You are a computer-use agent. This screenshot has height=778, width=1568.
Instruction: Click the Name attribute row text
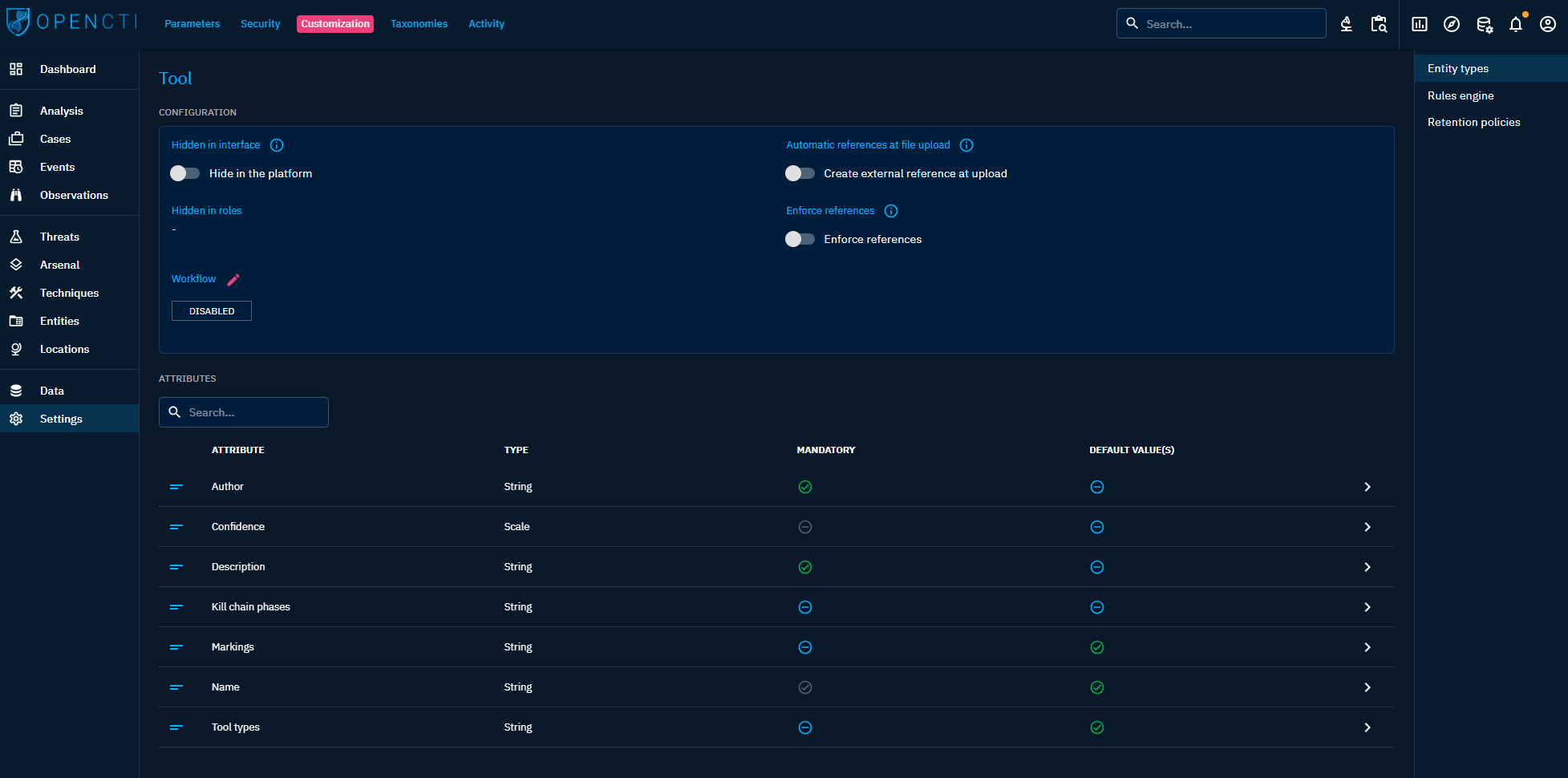(225, 687)
